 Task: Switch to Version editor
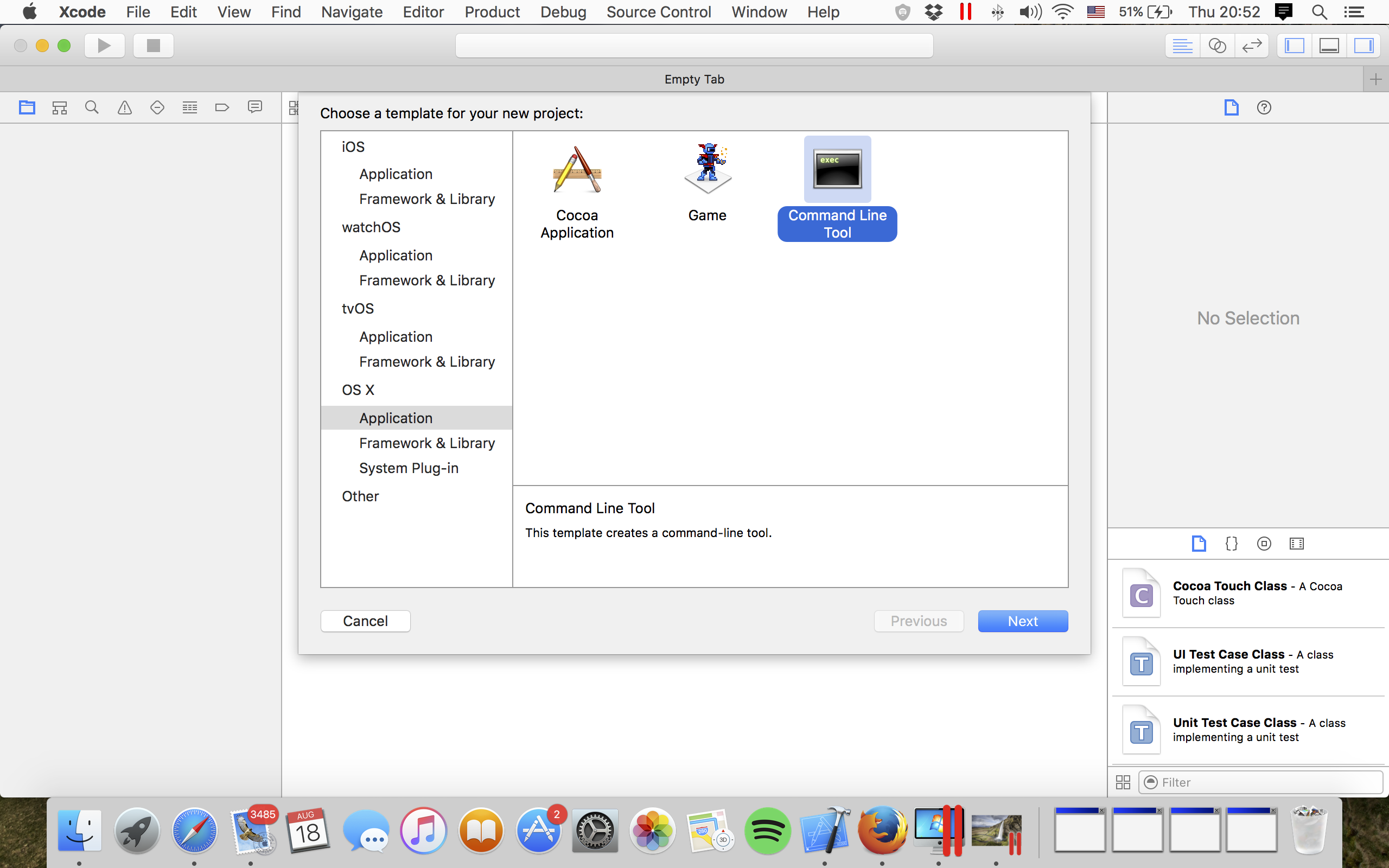(x=1252, y=46)
